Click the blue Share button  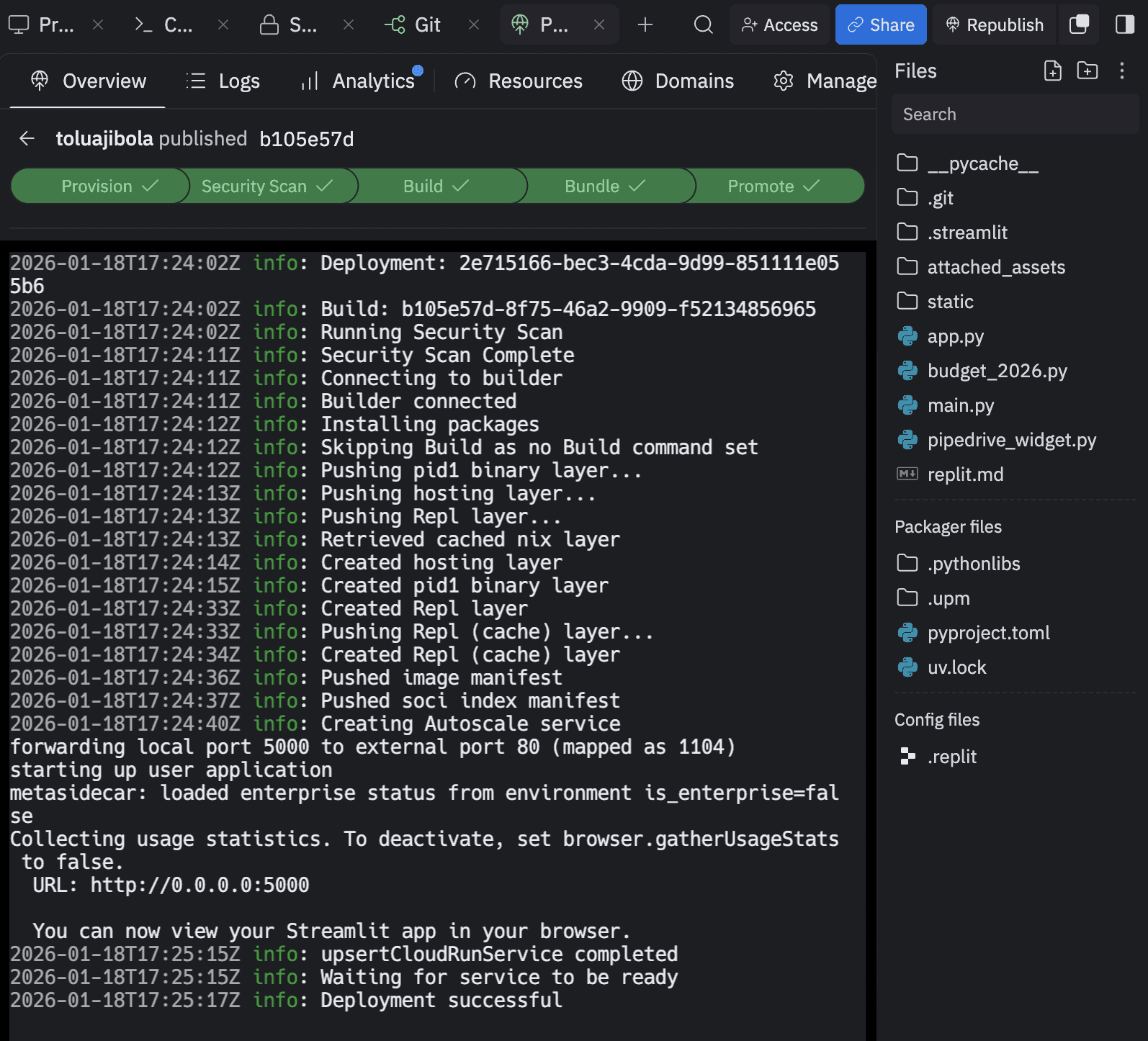tap(880, 25)
